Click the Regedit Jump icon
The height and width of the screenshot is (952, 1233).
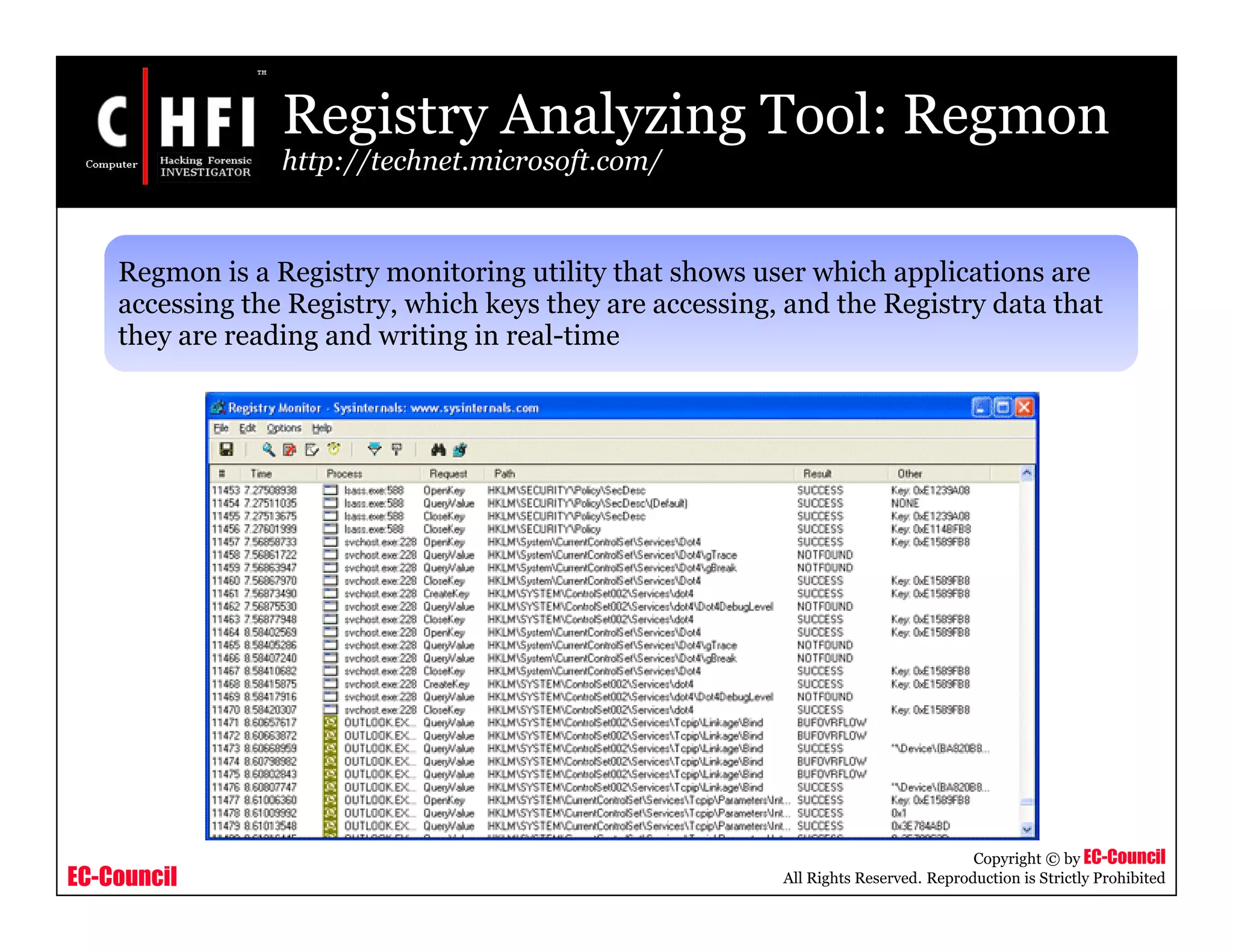coord(461,449)
